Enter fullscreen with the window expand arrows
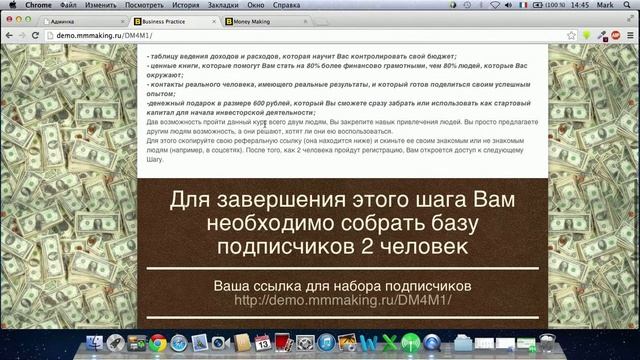Screen dimensions: 640x360 click(631, 19)
